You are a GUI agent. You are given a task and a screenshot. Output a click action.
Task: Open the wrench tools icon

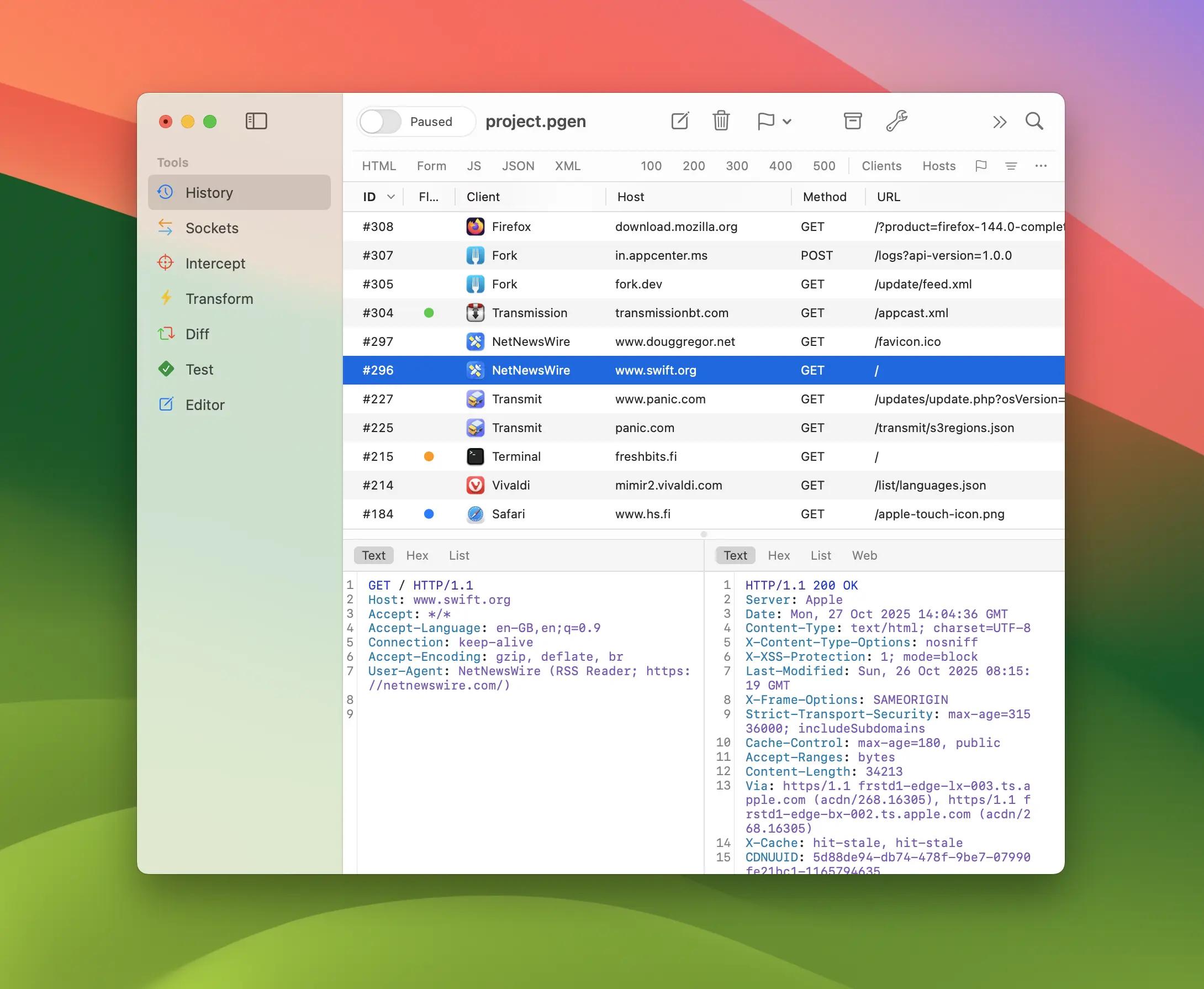pos(896,121)
